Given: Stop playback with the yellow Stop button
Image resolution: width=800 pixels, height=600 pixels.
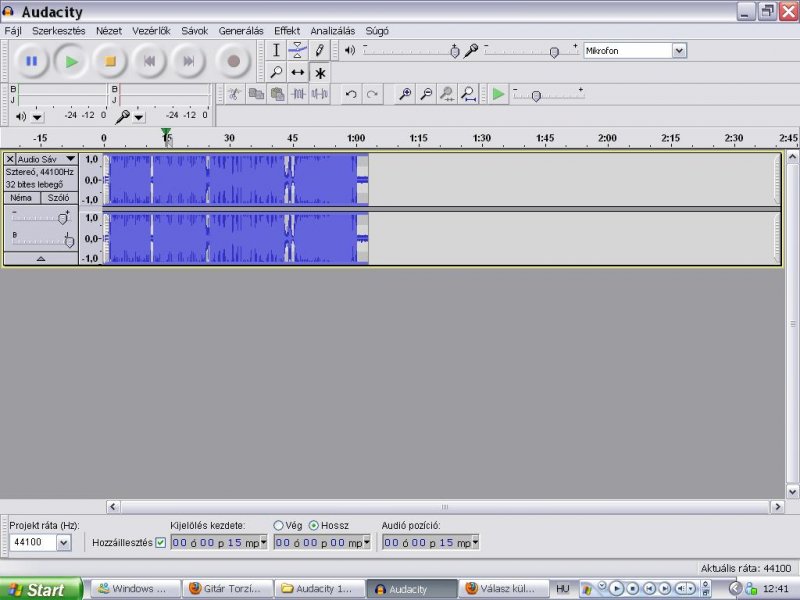Looking at the screenshot, I should [110, 61].
